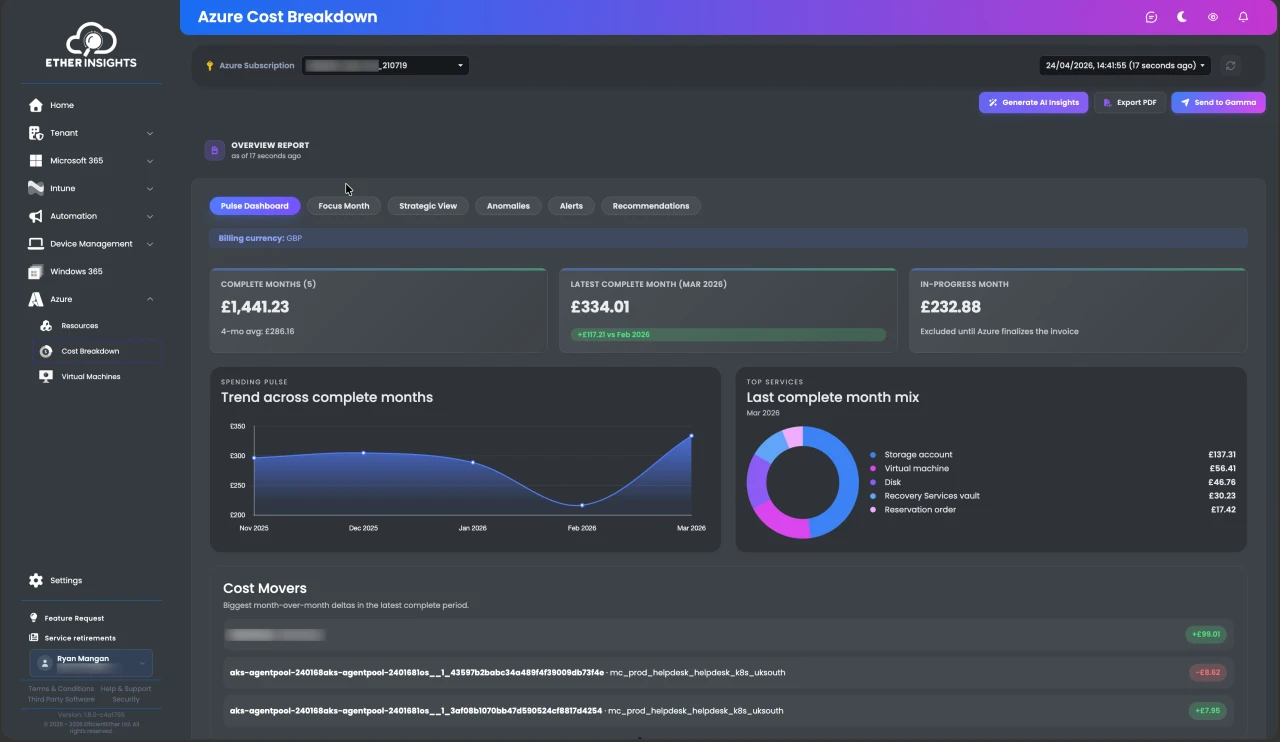This screenshot has height=742, width=1280.
Task: Click the Device Management laptop icon
Action: (36, 244)
